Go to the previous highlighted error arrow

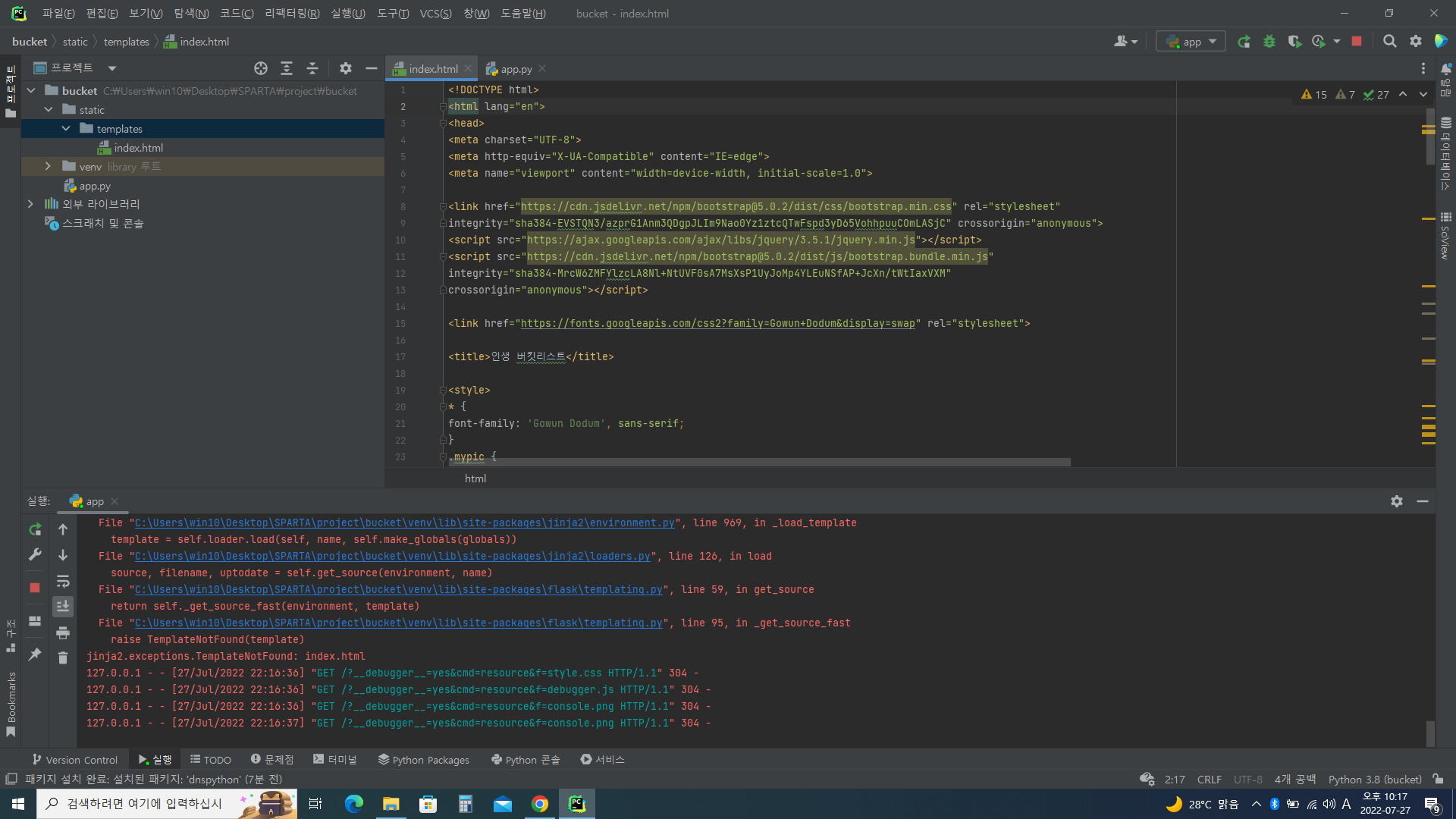(1403, 95)
